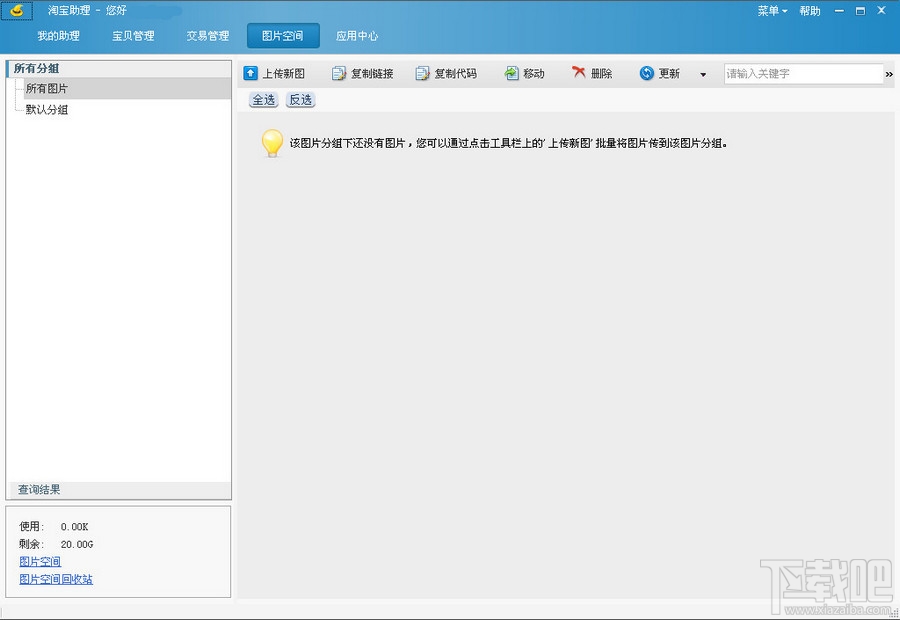Image resolution: width=900 pixels, height=620 pixels.
Task: Click the 更新 label
Action: pos(669,73)
